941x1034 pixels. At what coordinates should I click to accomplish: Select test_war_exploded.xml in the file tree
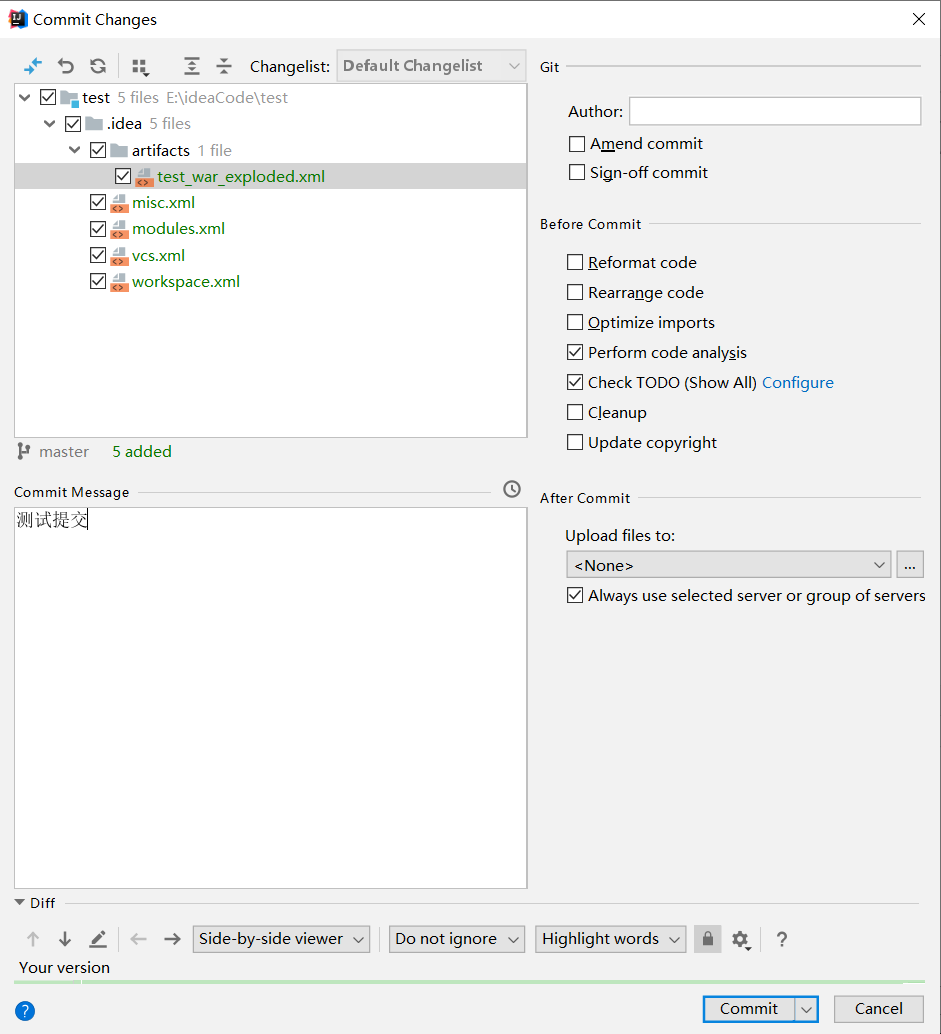coord(241,177)
